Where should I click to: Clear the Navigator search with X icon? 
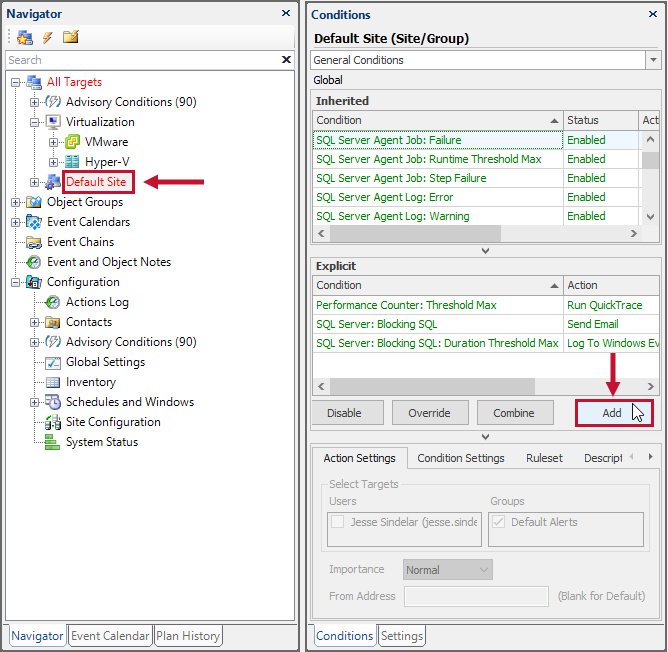[286, 60]
